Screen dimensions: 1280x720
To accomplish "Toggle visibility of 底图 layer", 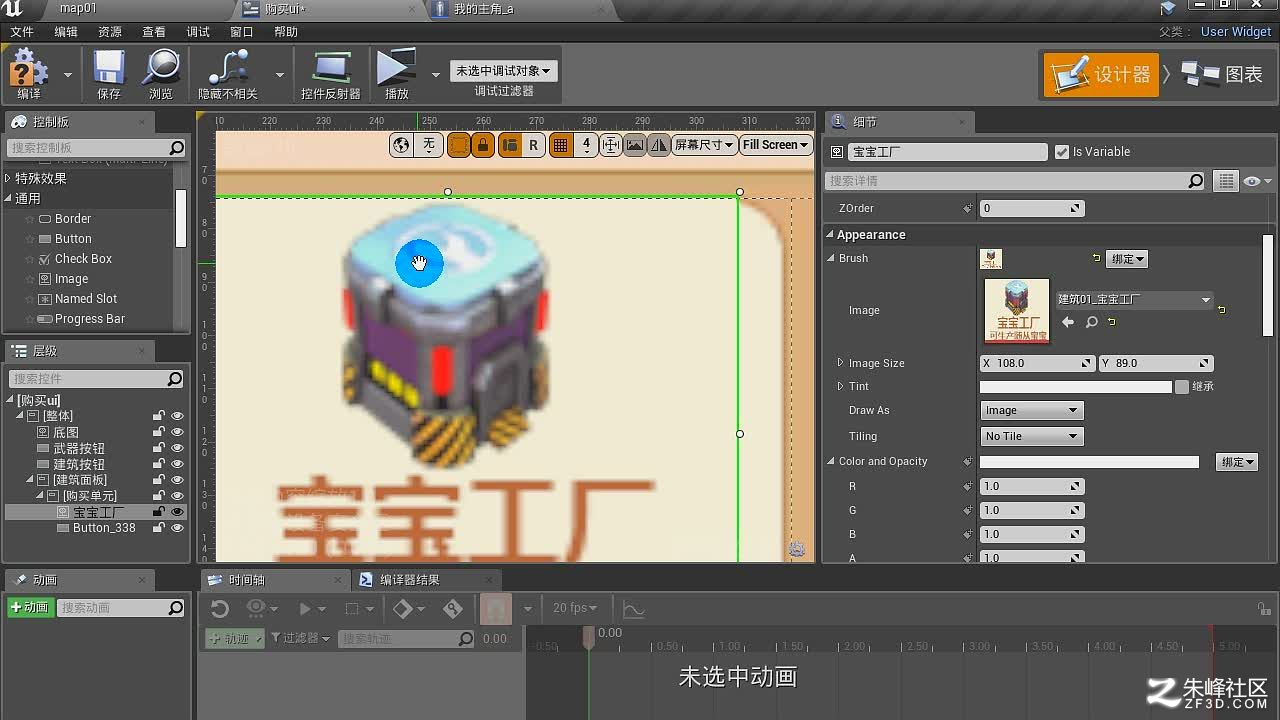I will pos(177,432).
